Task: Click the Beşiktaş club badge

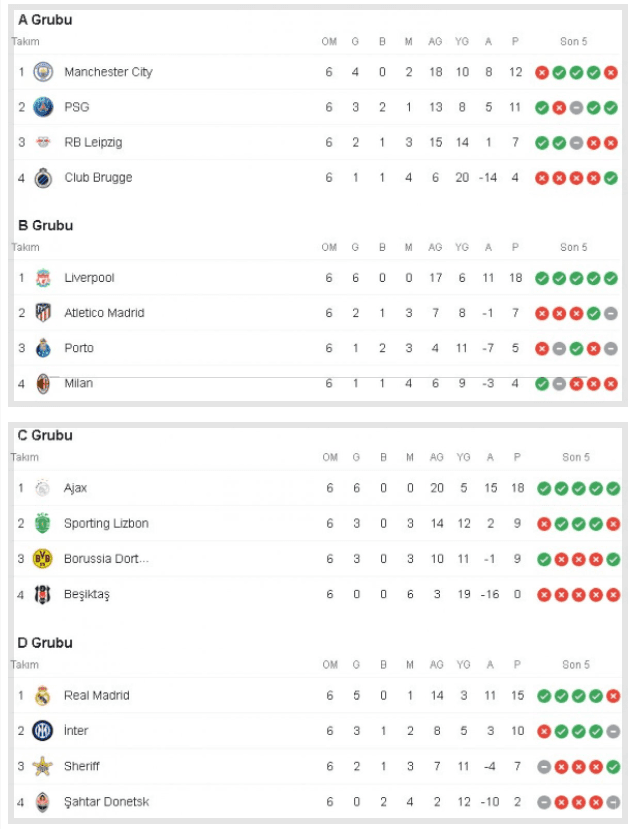Action: point(43,594)
